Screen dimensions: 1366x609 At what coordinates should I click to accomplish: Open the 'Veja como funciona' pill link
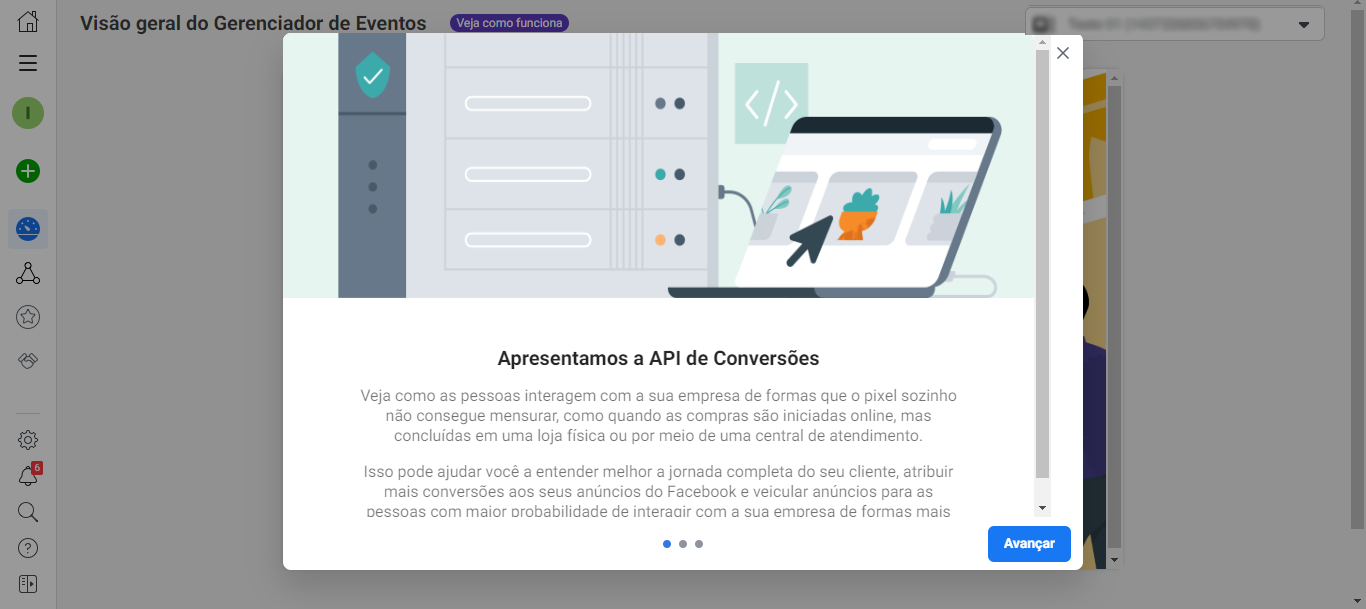[510, 23]
